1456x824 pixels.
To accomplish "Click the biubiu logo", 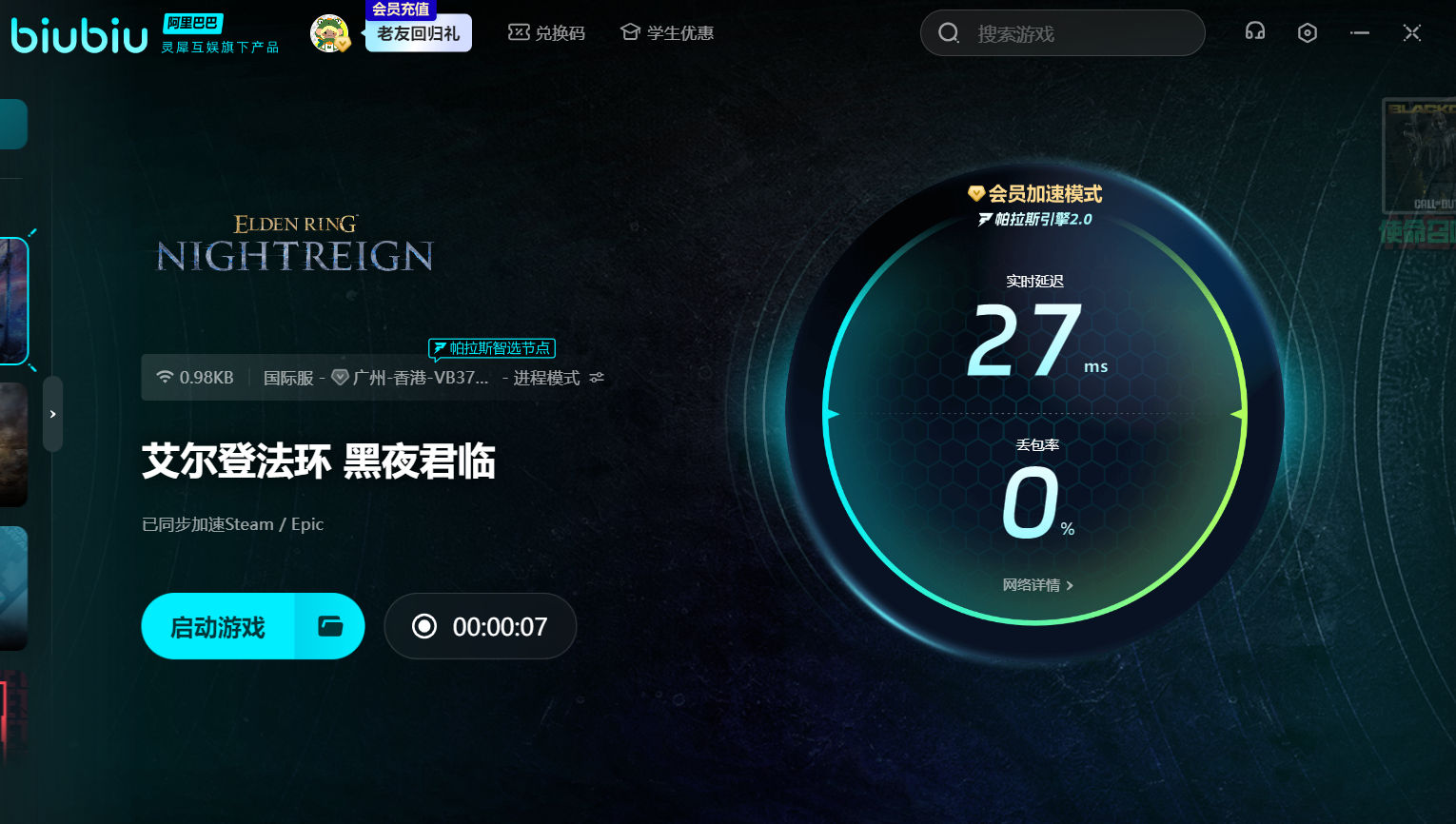I will point(79,35).
